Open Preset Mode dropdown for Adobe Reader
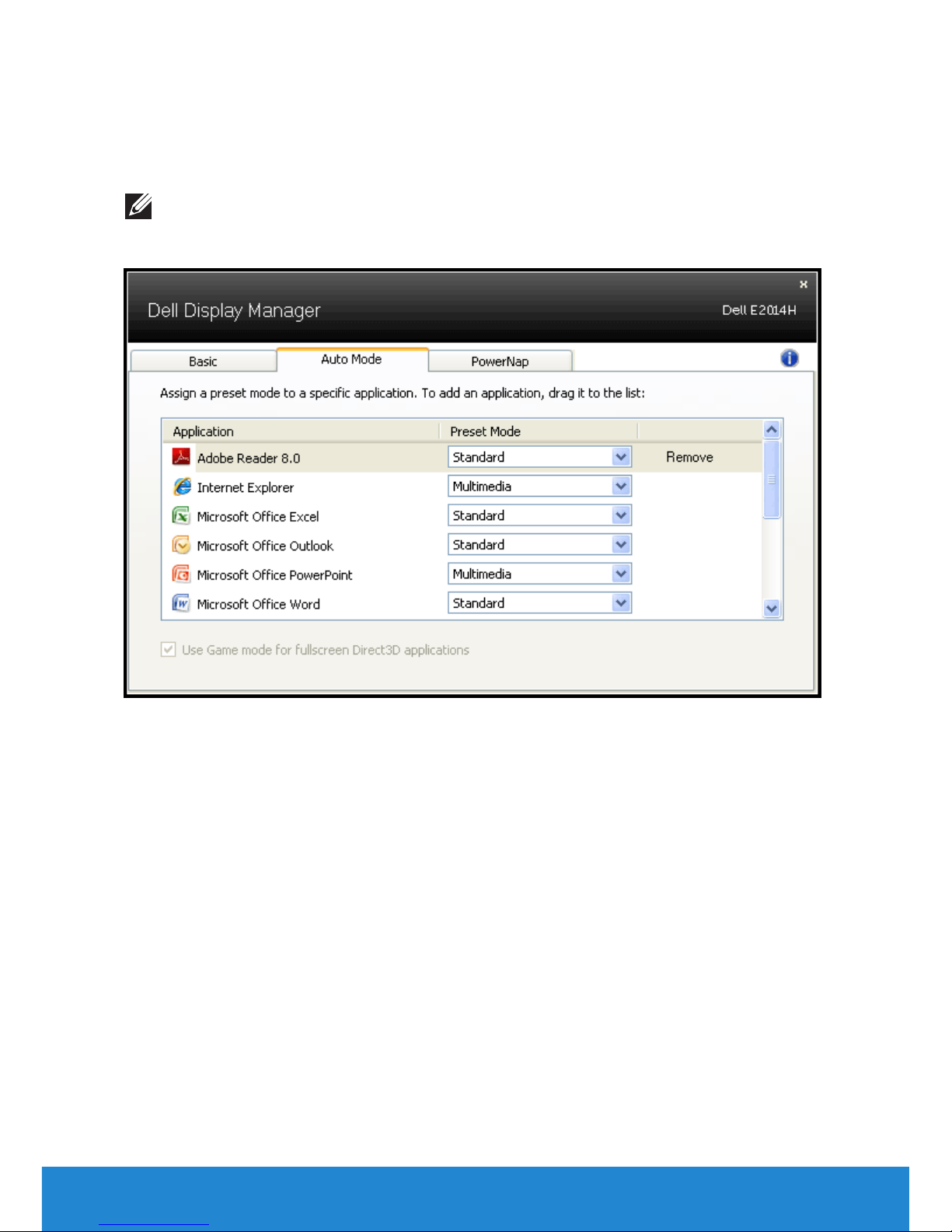 (620, 457)
